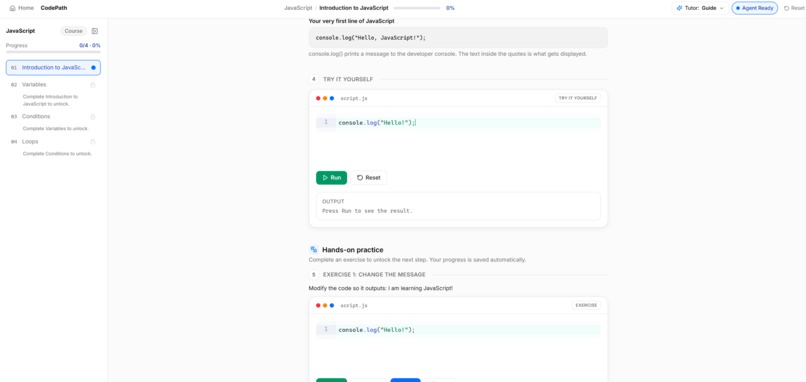806x382 pixels.
Task: Click the Agent Ready button
Action: click(x=754, y=8)
